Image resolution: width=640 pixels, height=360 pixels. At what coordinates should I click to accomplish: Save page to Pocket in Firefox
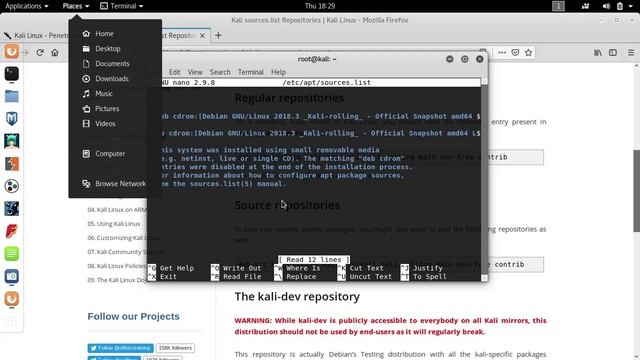515,53
